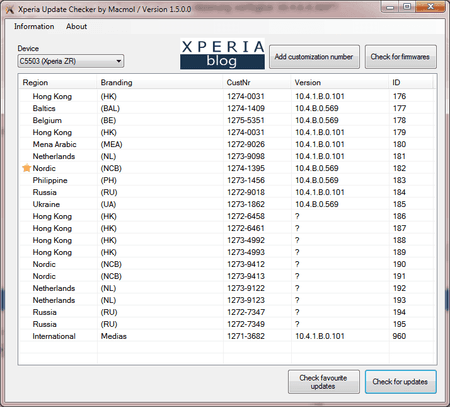
Task: Click CustNr 1274-1395 in Nordic row
Action: [x=246, y=168]
